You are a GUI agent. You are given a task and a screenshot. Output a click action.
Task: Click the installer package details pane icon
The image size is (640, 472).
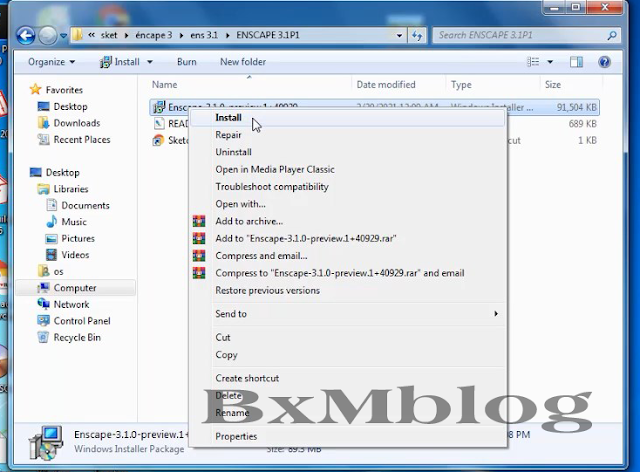(46, 442)
